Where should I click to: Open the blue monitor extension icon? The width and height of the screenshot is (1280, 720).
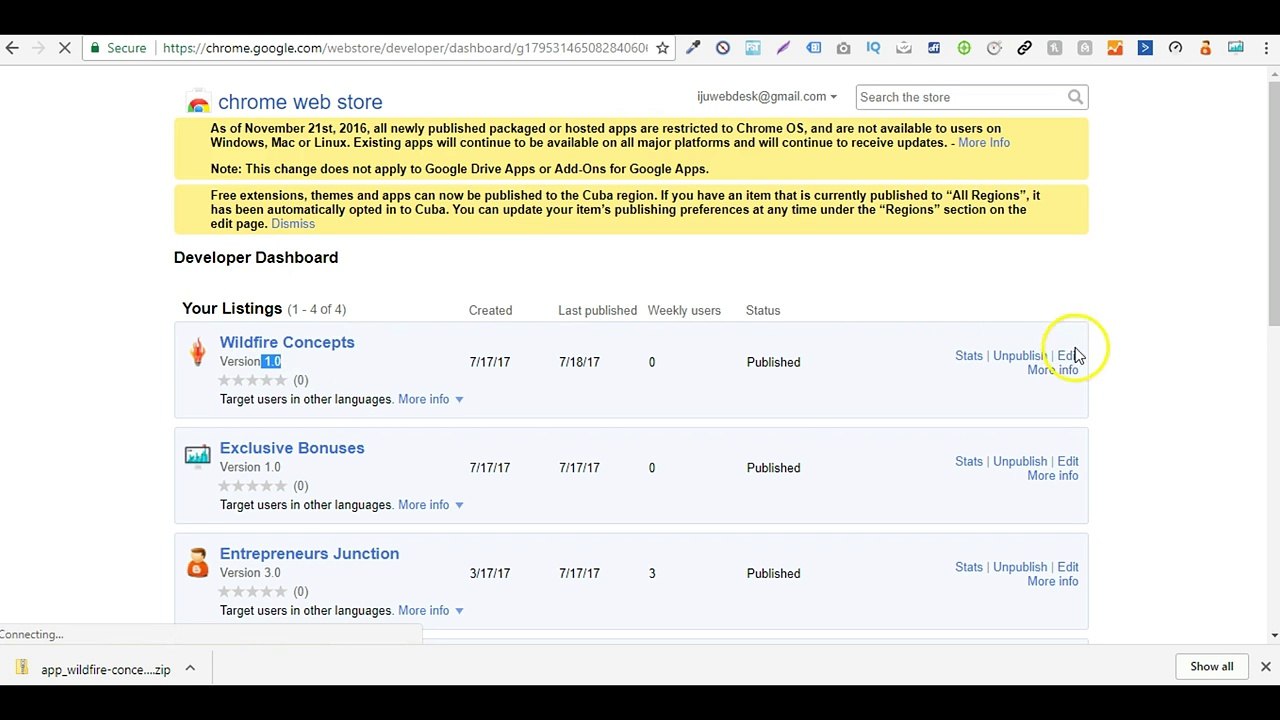click(1236, 48)
